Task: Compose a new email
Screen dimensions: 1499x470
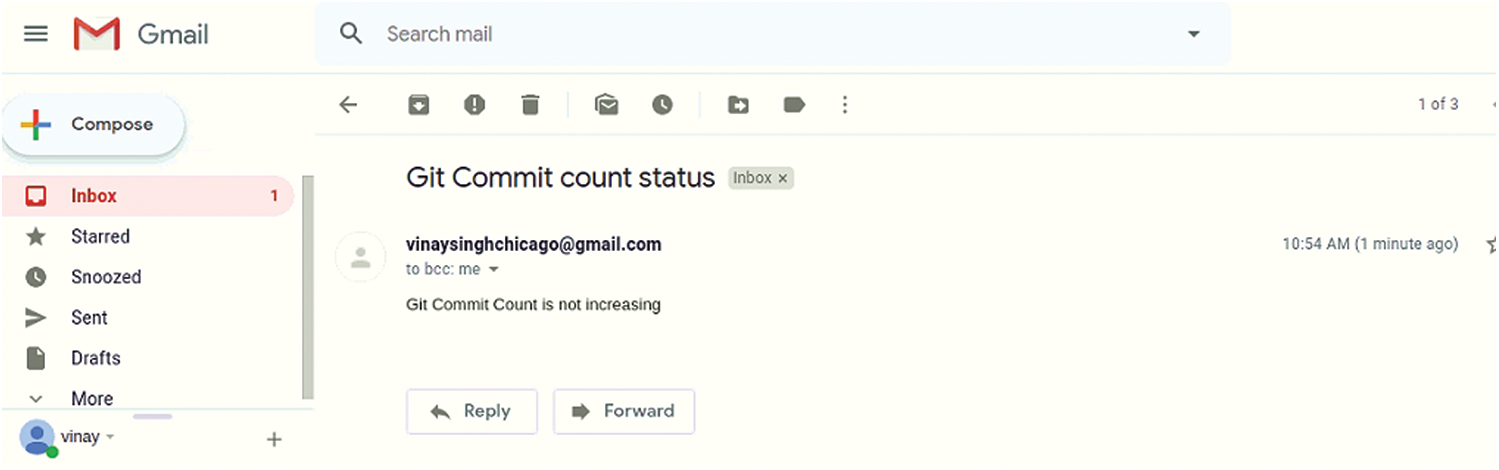Action: click(94, 125)
